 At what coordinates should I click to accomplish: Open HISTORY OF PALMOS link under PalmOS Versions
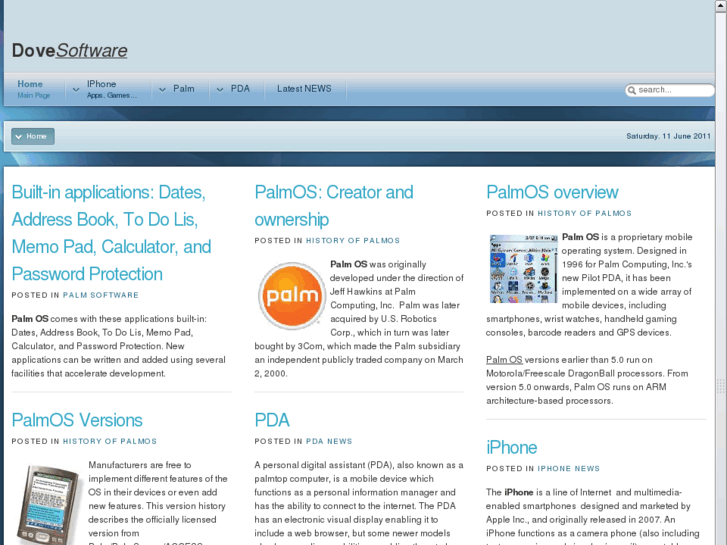110,441
